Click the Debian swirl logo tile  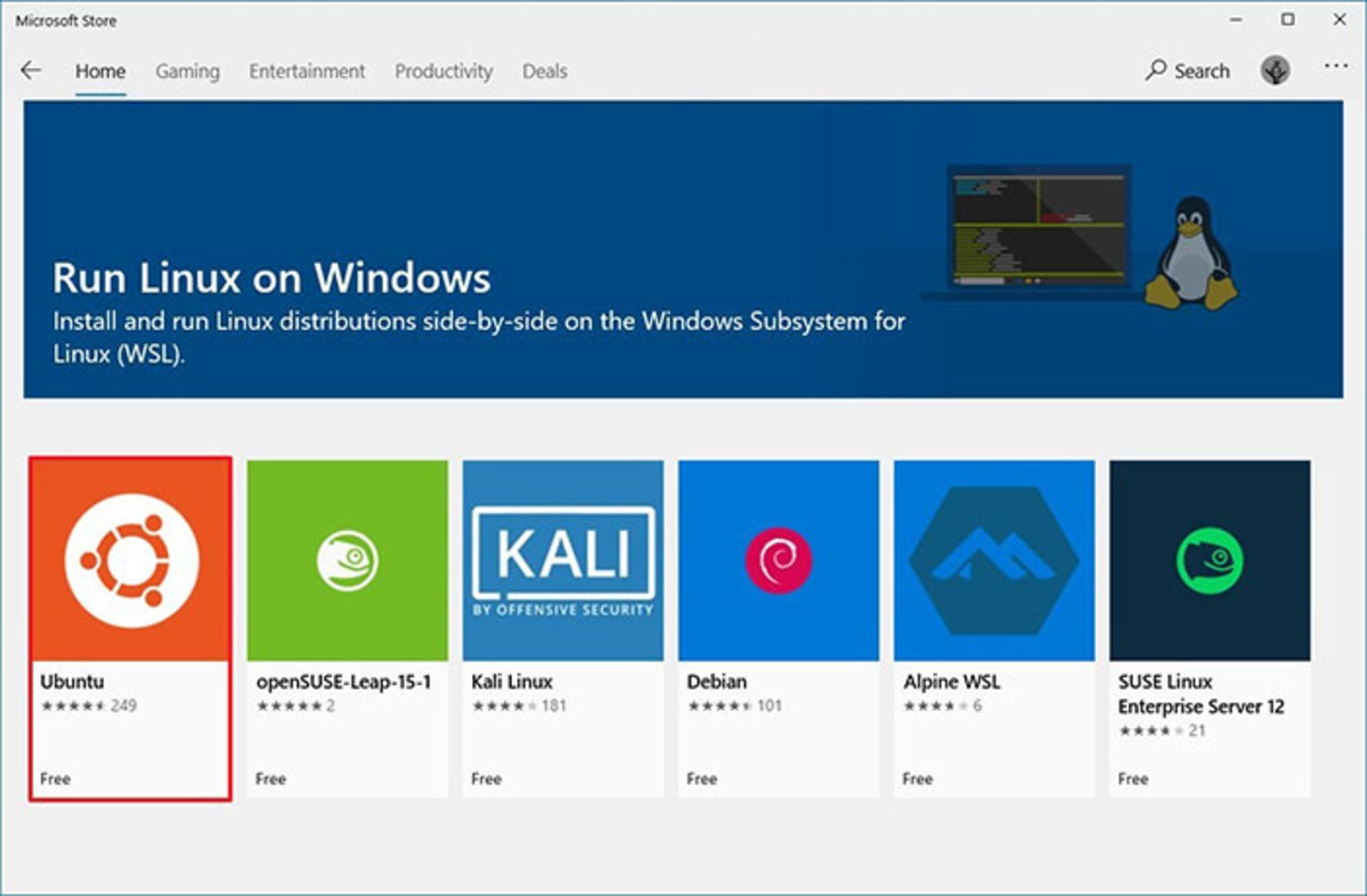tap(778, 560)
